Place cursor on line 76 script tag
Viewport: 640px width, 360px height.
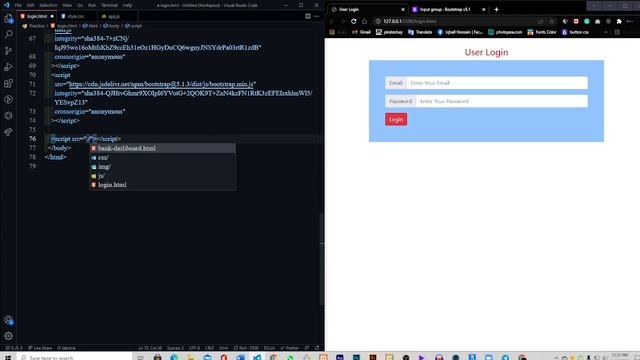pyautogui.click(x=86, y=139)
